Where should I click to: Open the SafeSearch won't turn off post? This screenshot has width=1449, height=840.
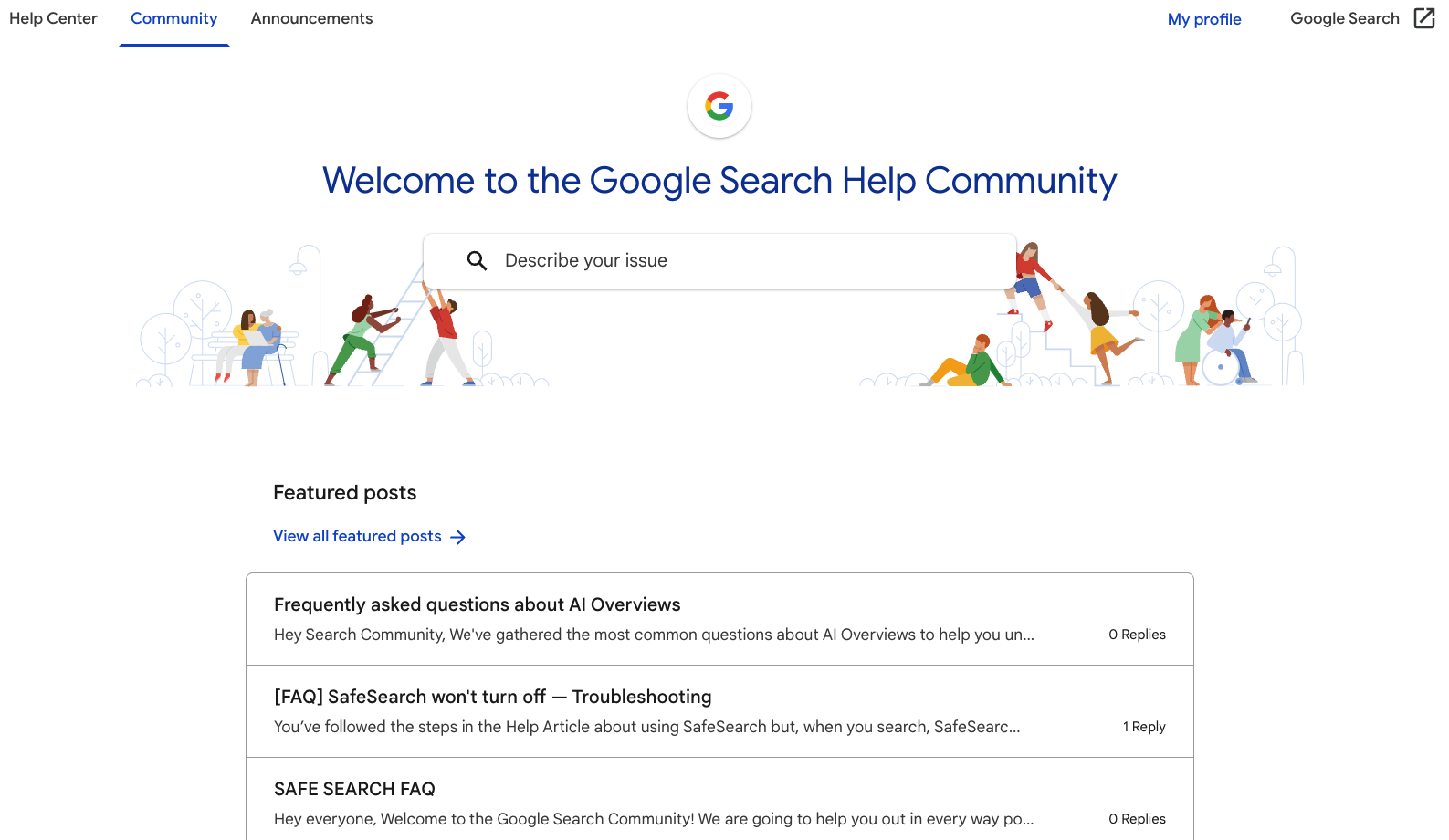[x=493, y=697]
